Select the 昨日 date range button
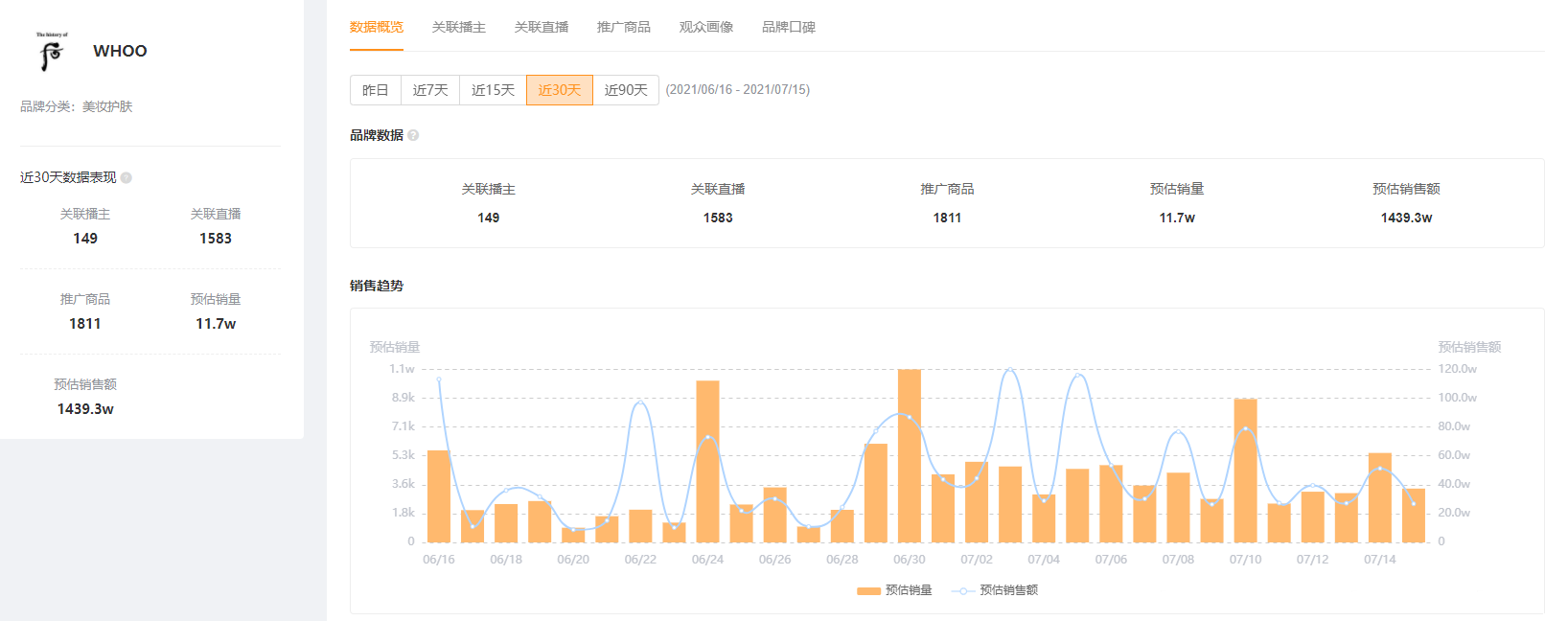The image size is (1568, 621). coord(376,90)
